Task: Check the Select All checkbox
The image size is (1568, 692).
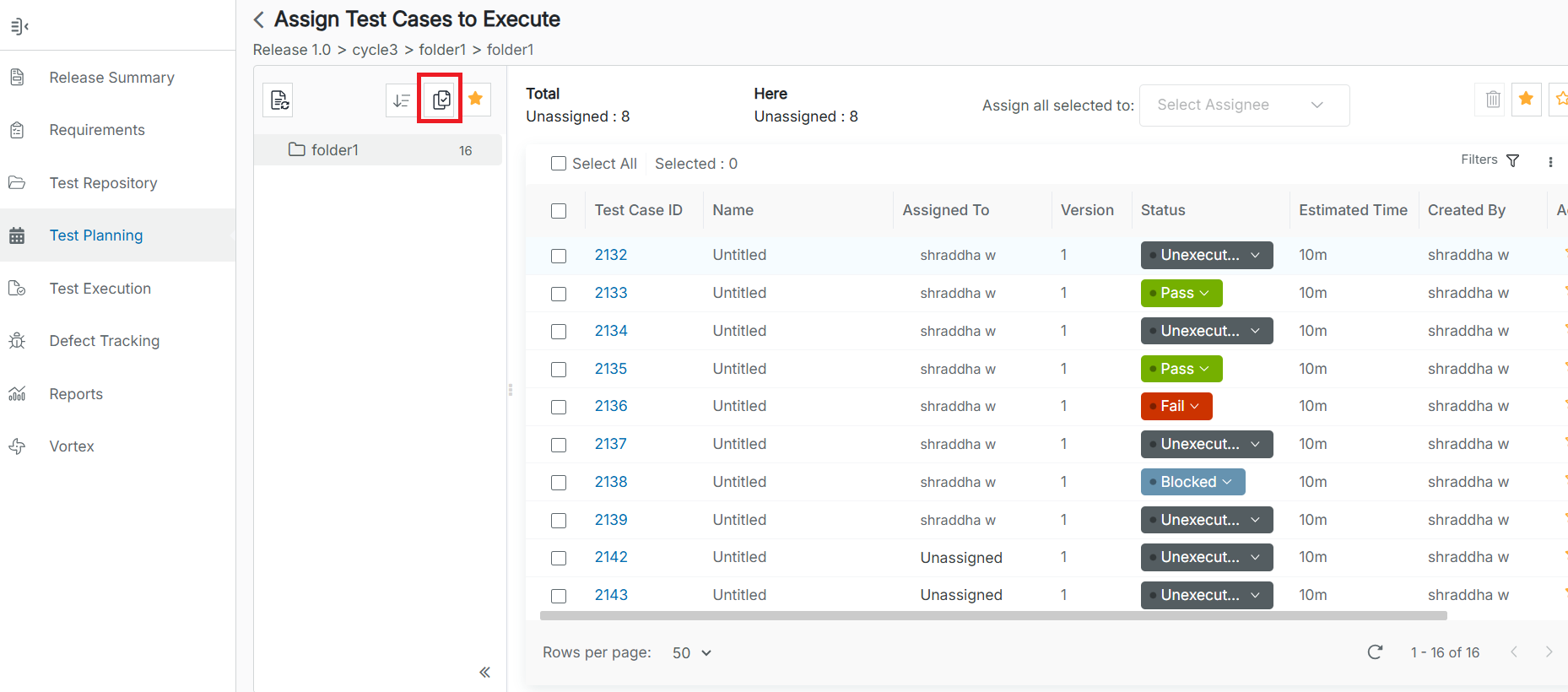Action: pos(559,164)
